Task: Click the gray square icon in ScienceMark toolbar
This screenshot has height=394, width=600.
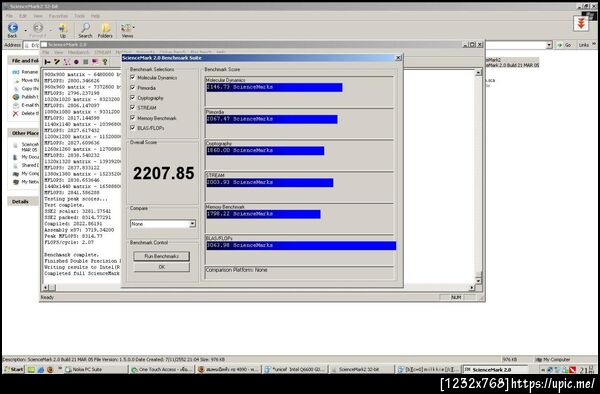Action: click(86, 62)
